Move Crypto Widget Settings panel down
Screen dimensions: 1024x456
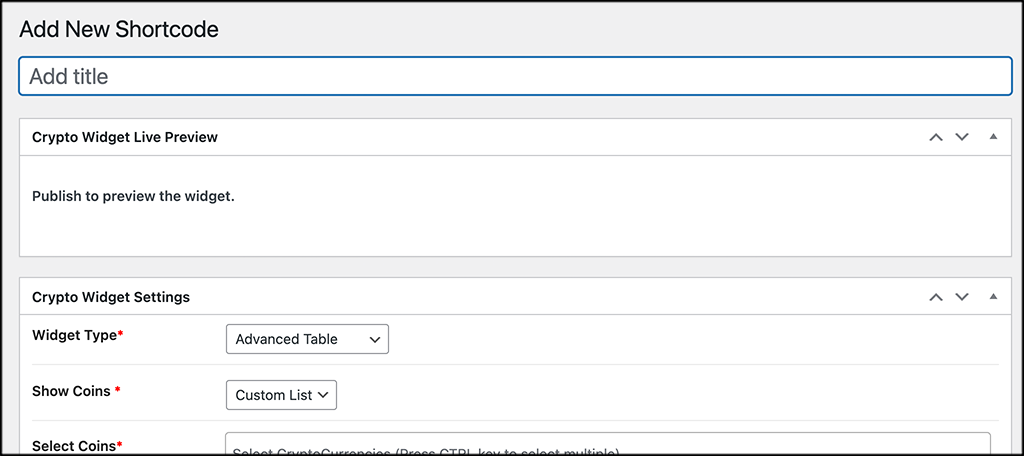961,297
